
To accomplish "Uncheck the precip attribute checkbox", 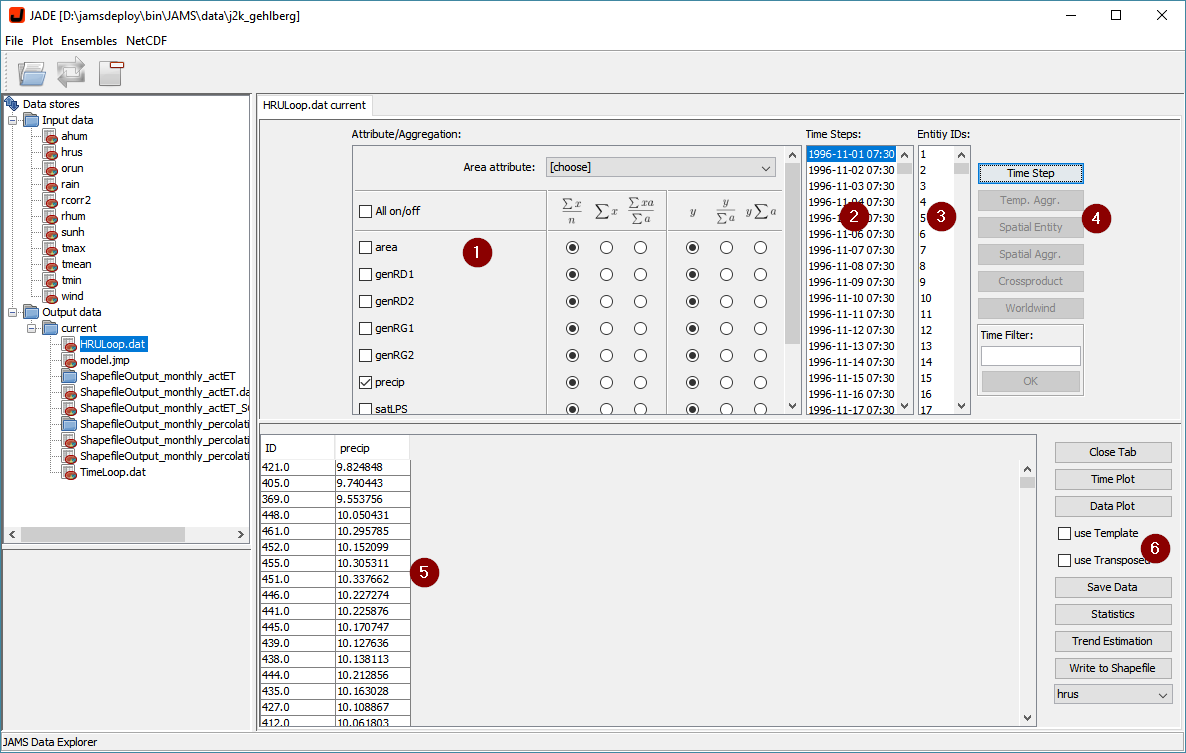I will [x=365, y=383].
